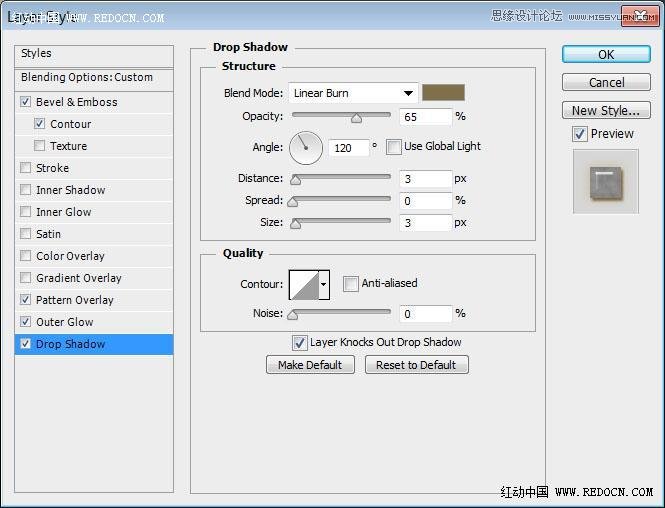665x508 pixels.
Task: Select the Stroke effect entry
Action: (x=94, y=168)
